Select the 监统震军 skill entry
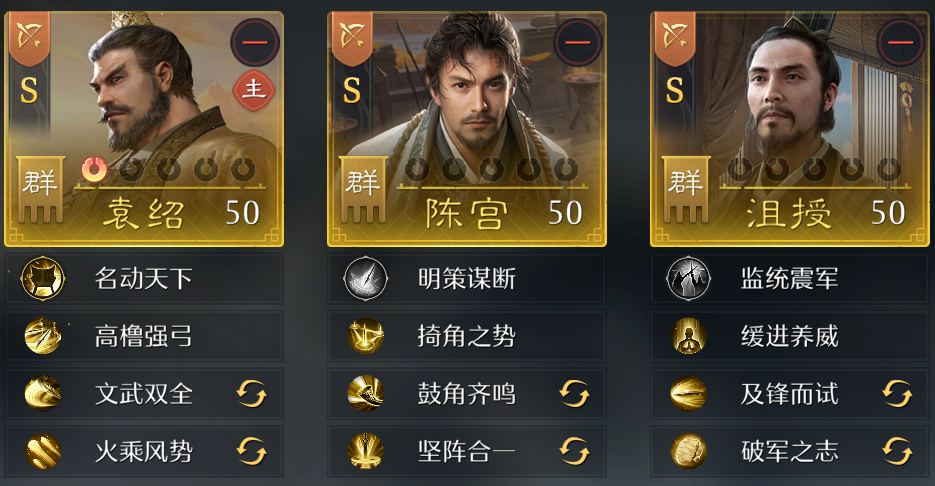 [790, 278]
